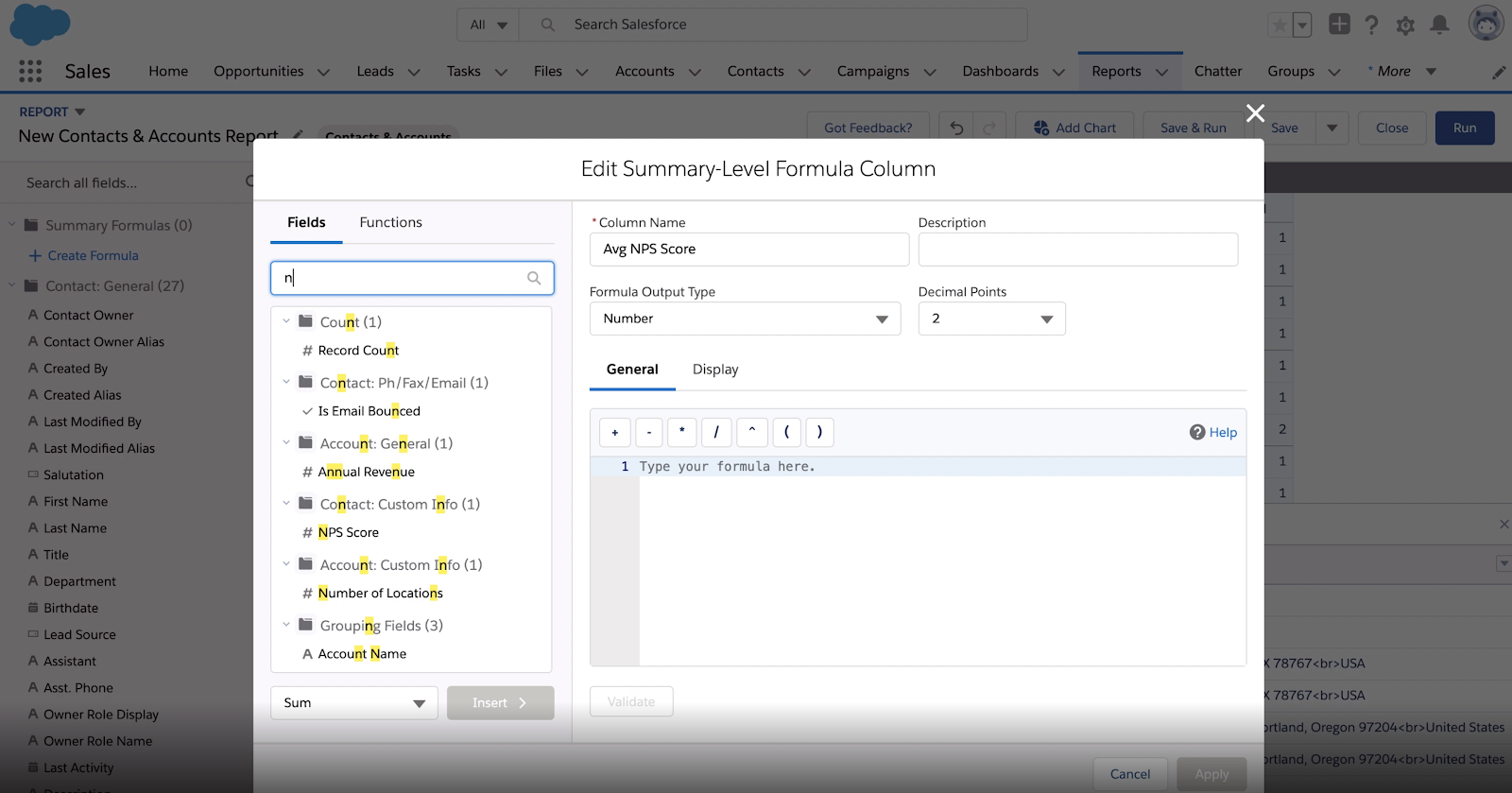Open the Sum aggregate dropdown
Screen dimensions: 1512x793
(x=353, y=703)
